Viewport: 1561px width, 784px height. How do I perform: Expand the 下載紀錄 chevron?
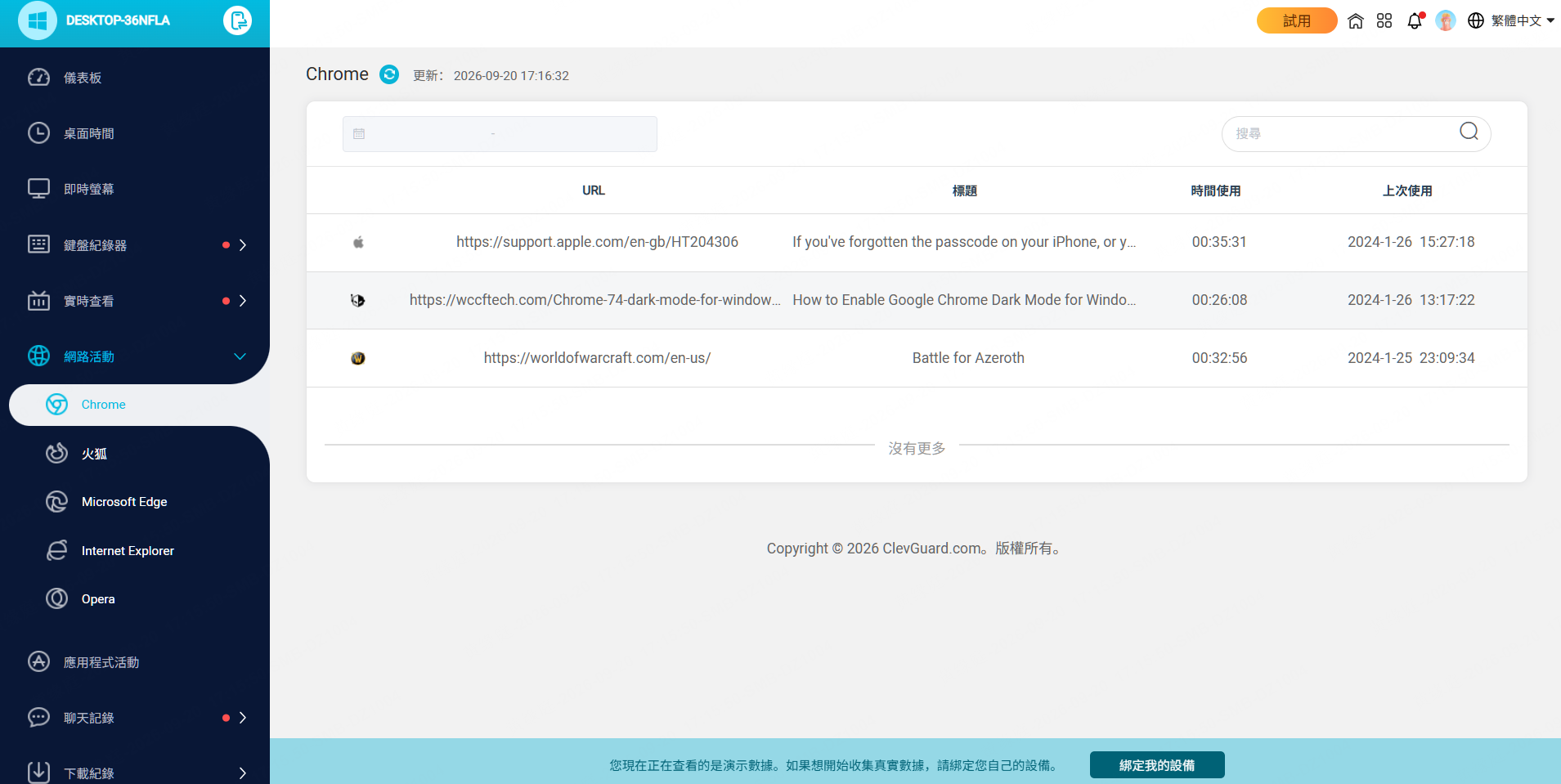[x=242, y=773]
